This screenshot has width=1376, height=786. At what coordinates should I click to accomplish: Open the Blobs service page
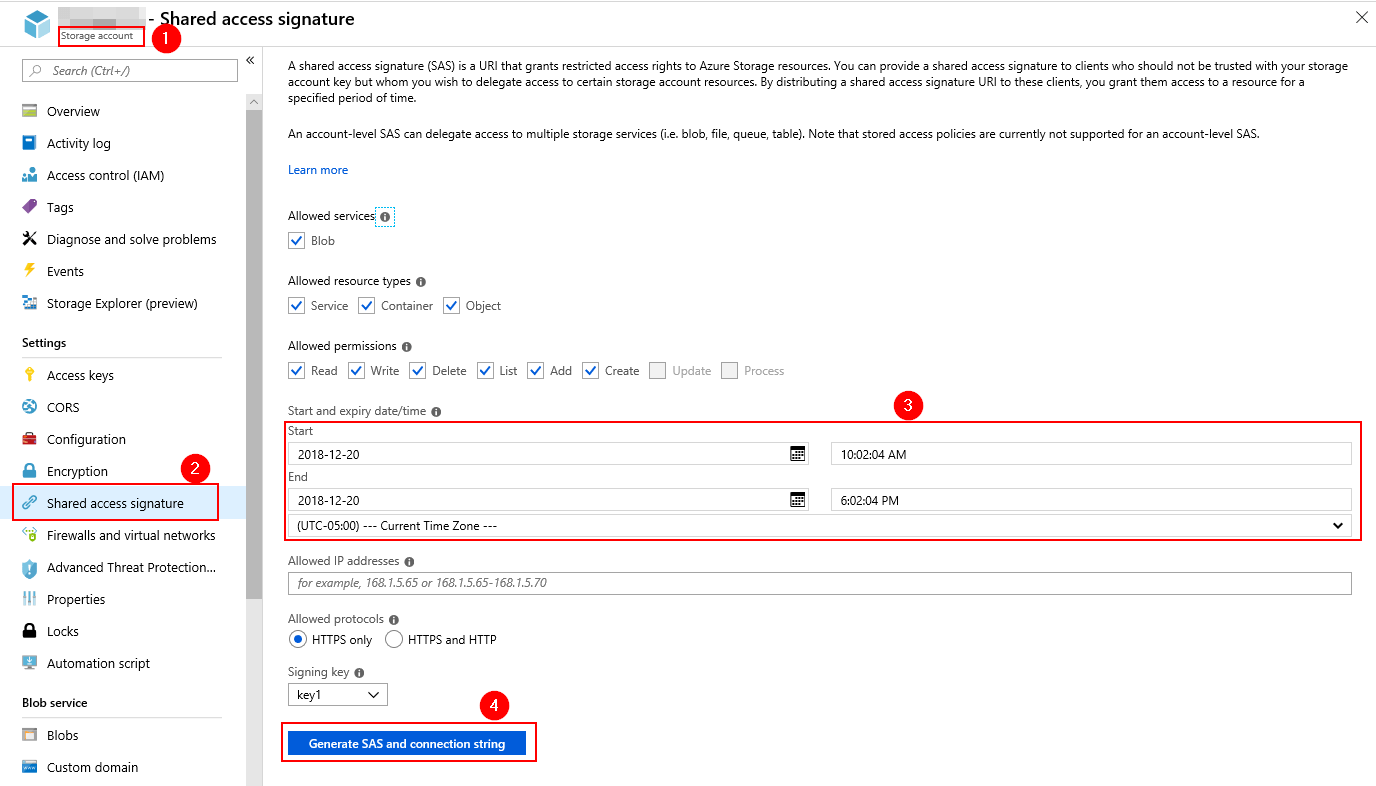(62, 734)
